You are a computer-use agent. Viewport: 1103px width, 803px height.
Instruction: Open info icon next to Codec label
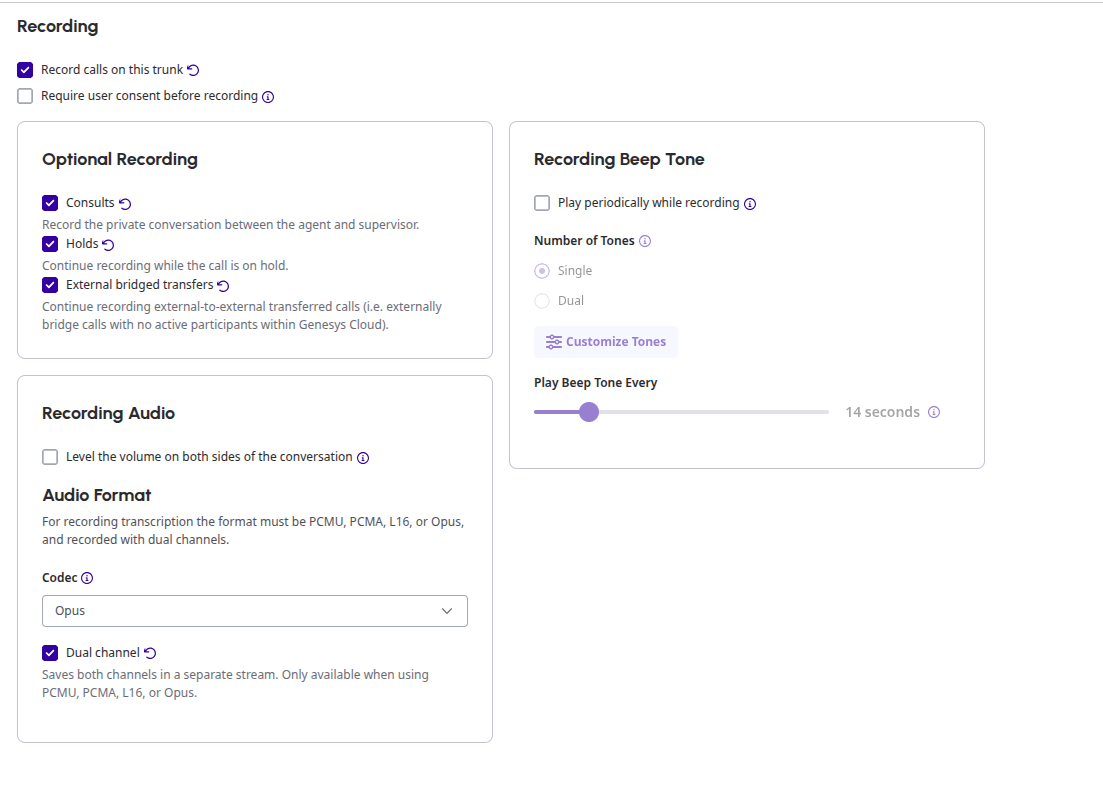tap(87, 578)
